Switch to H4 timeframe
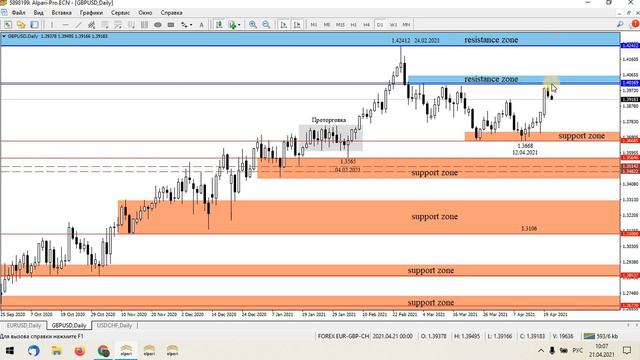 [x=367, y=25]
